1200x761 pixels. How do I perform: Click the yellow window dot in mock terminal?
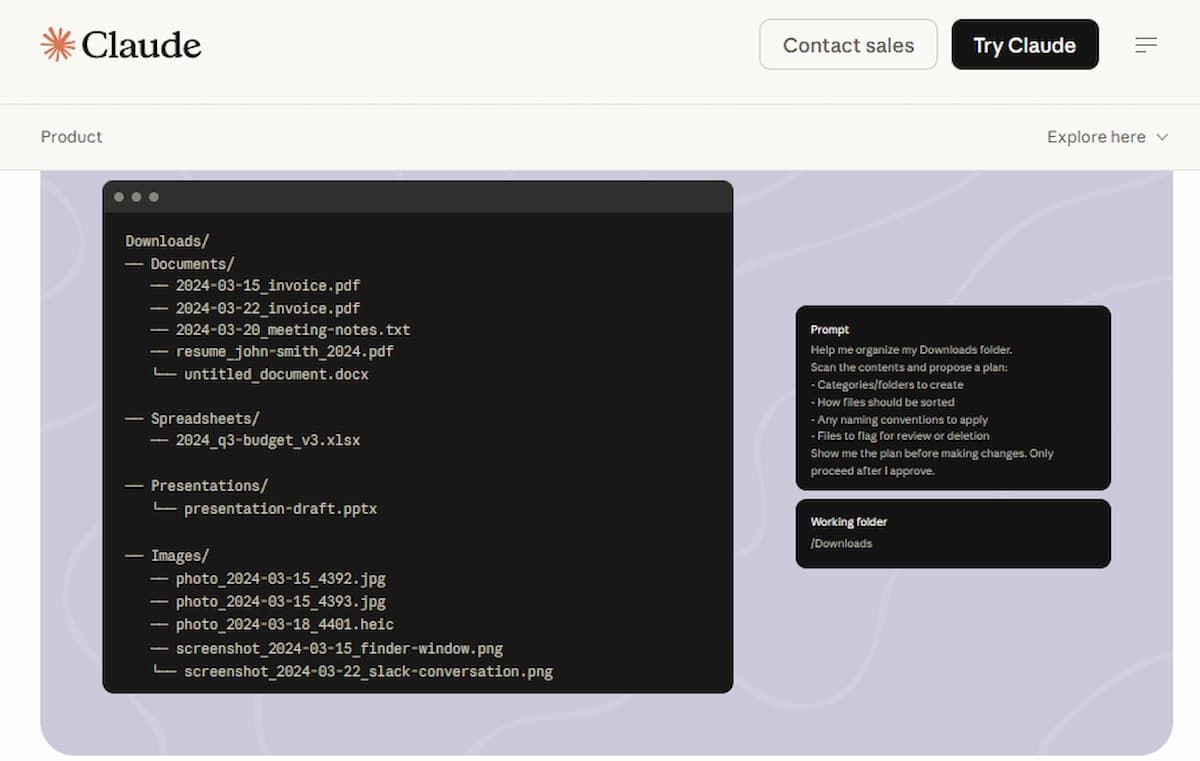click(136, 197)
